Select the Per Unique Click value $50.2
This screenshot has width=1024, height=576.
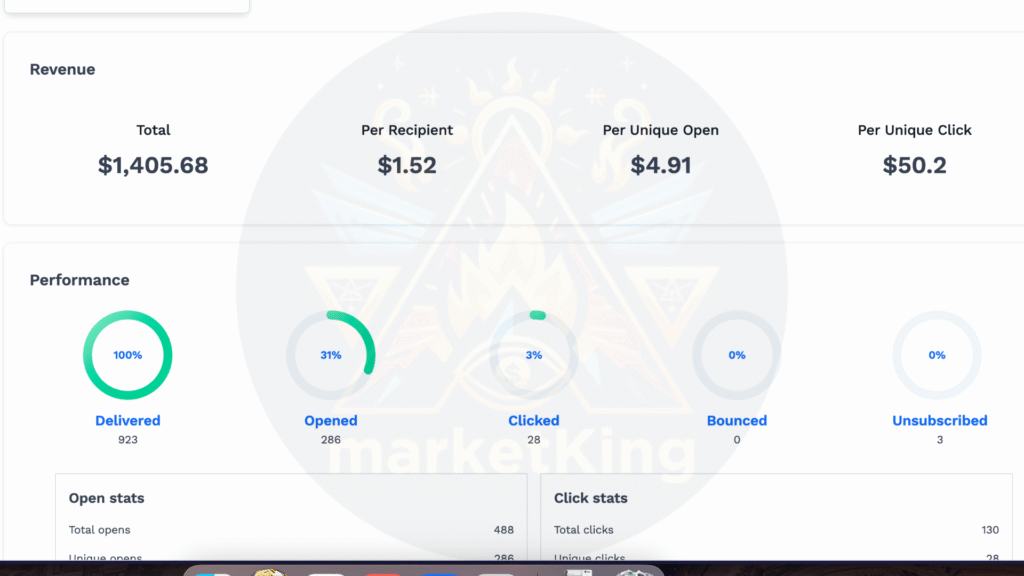pos(914,165)
